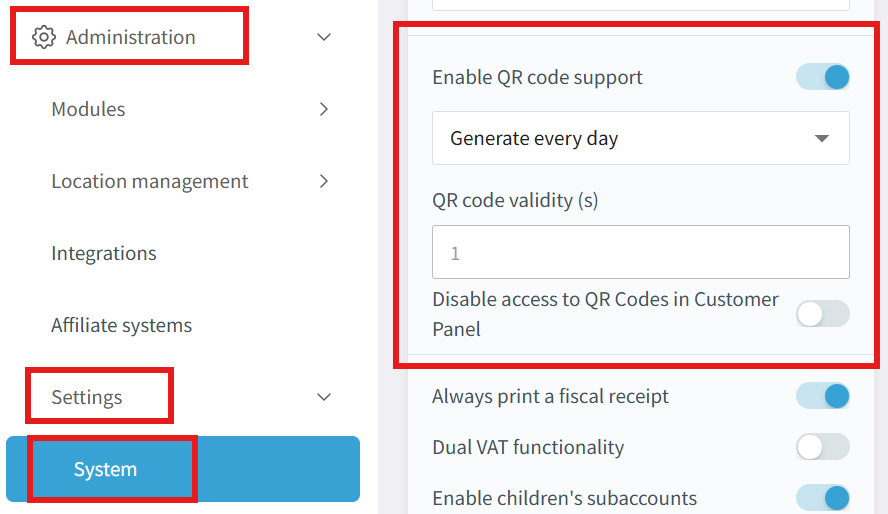Expand the Modules submenu arrow
Viewport: 888px width, 514px height.
click(323, 109)
